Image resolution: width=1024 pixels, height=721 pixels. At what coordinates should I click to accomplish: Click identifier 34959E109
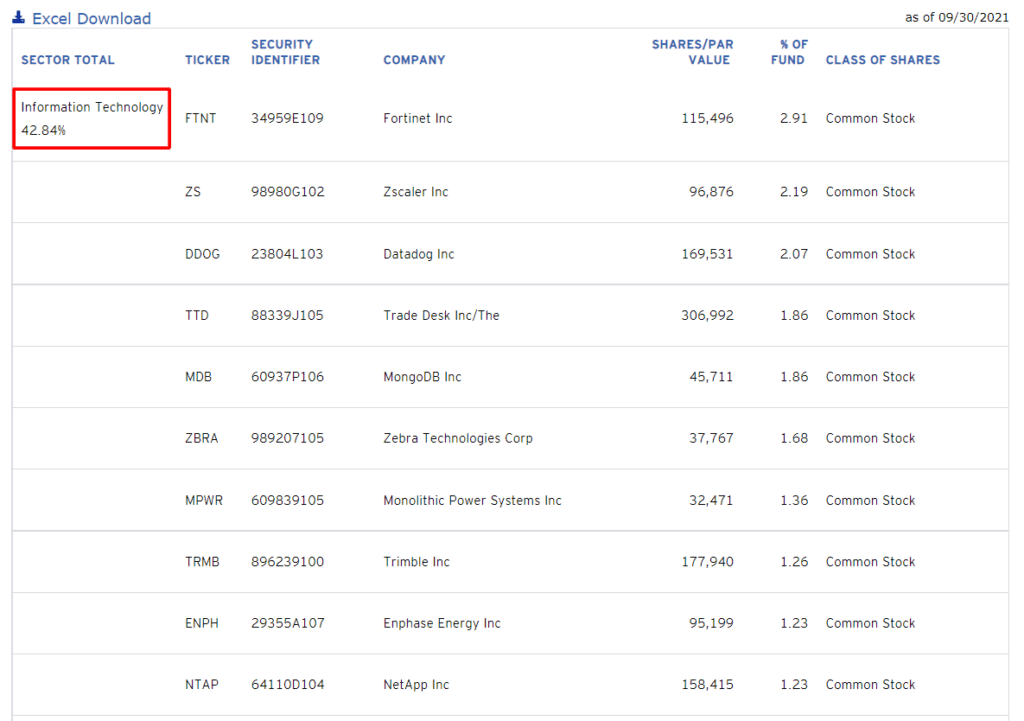pyautogui.click(x=287, y=118)
